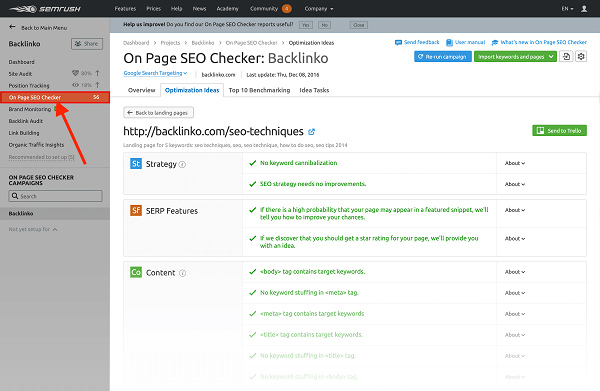Open Help in top navigation
Screen dimensions: 600x391
pos(176,8)
